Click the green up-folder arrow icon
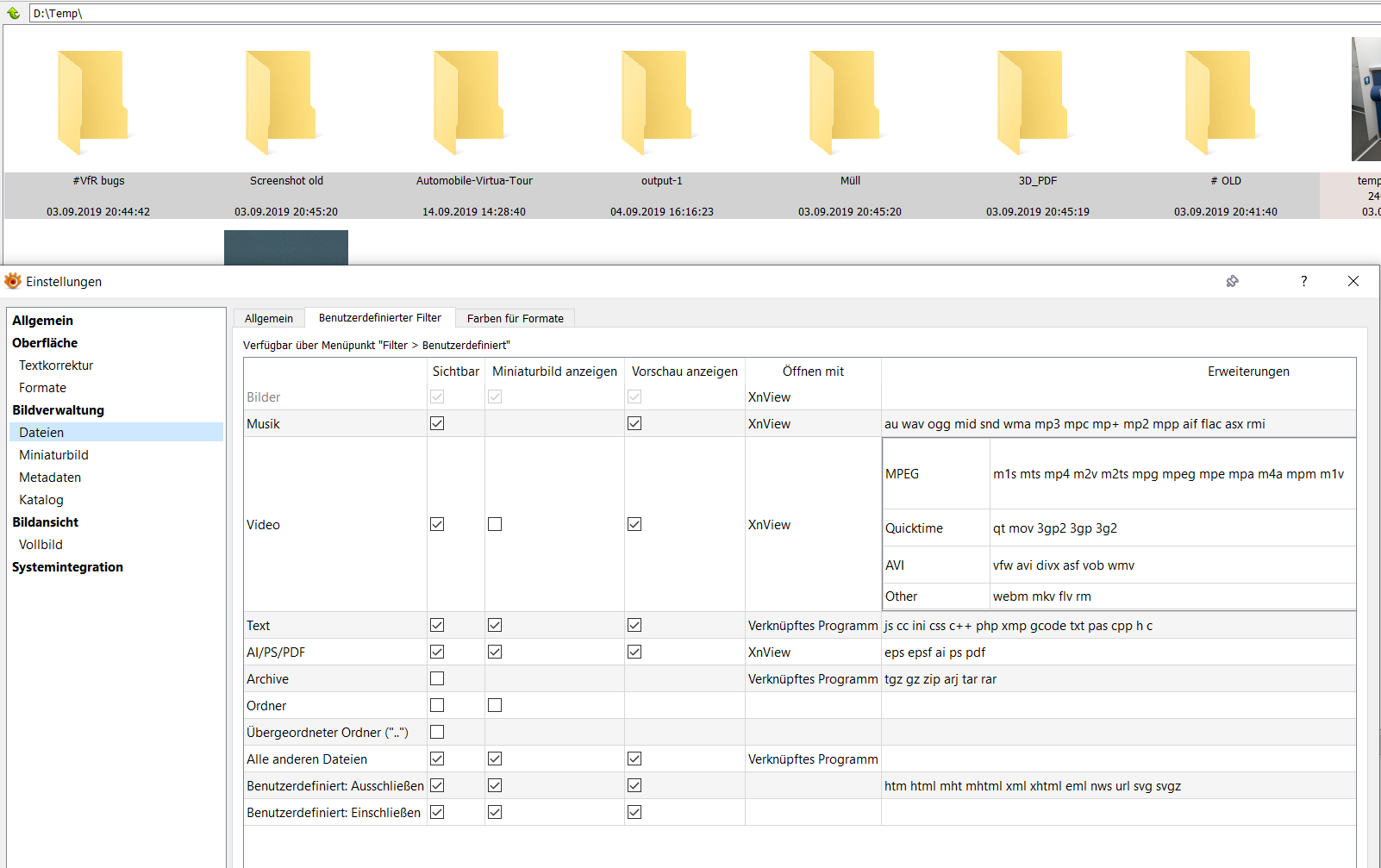1381x868 pixels. [13, 13]
